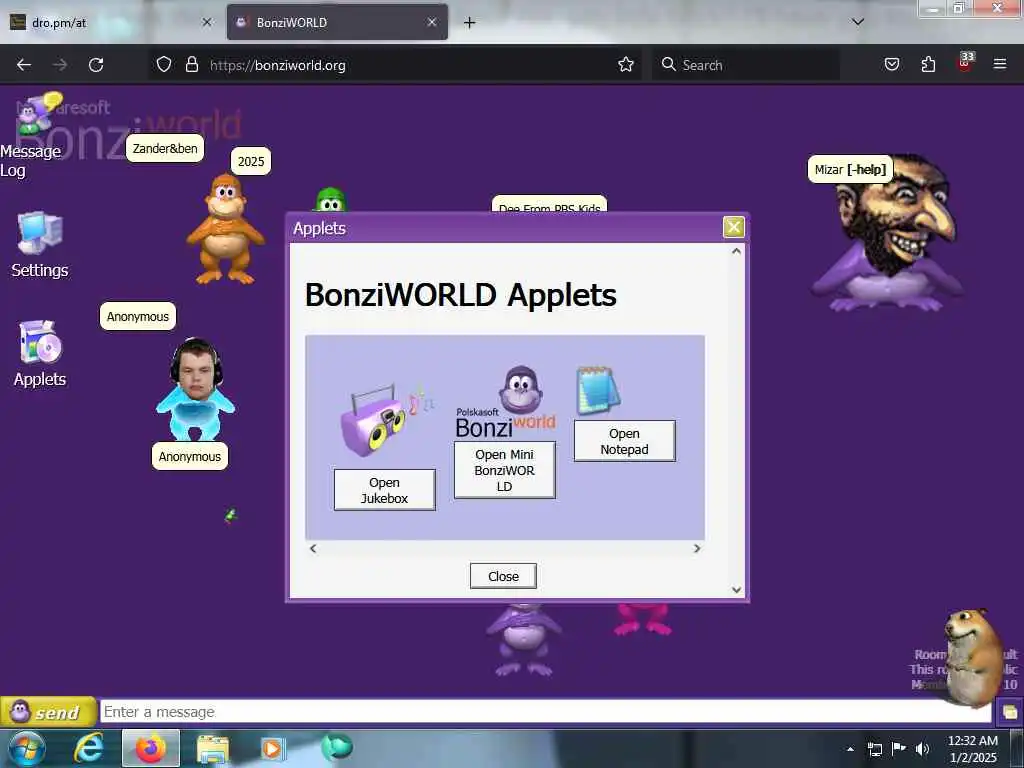Click the Zander&ben name tag
Viewport: 1024px width, 768px height.
[x=165, y=148]
